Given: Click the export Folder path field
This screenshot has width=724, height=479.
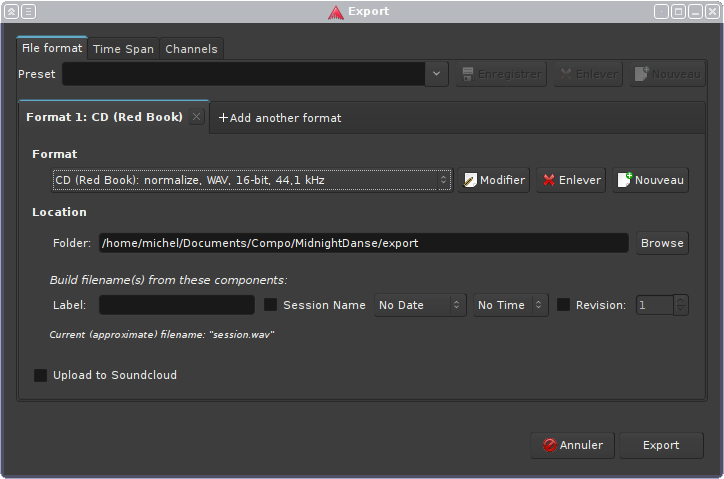Looking at the screenshot, I should pos(364,243).
